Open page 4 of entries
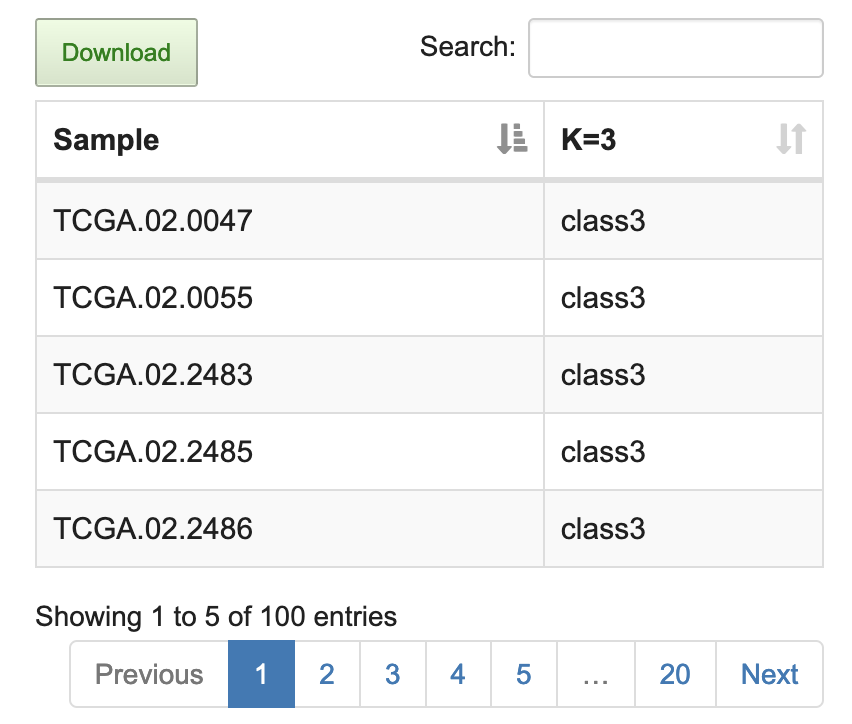Viewport: 852px width, 724px height. pos(458,674)
